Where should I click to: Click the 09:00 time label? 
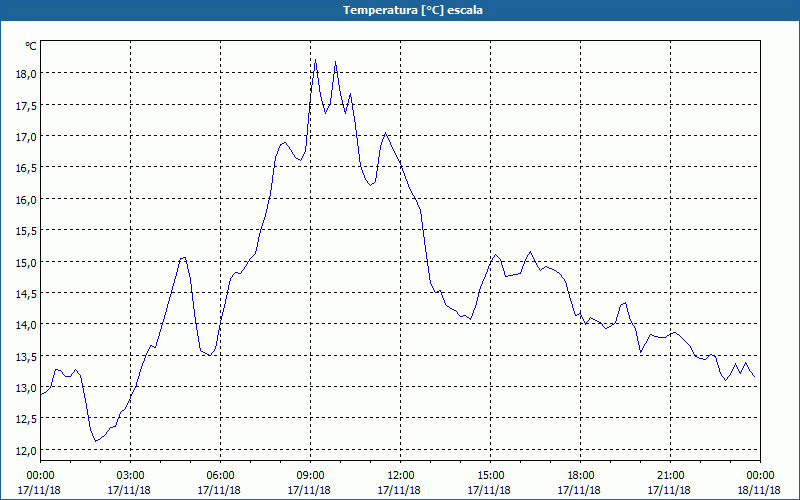coord(310,476)
